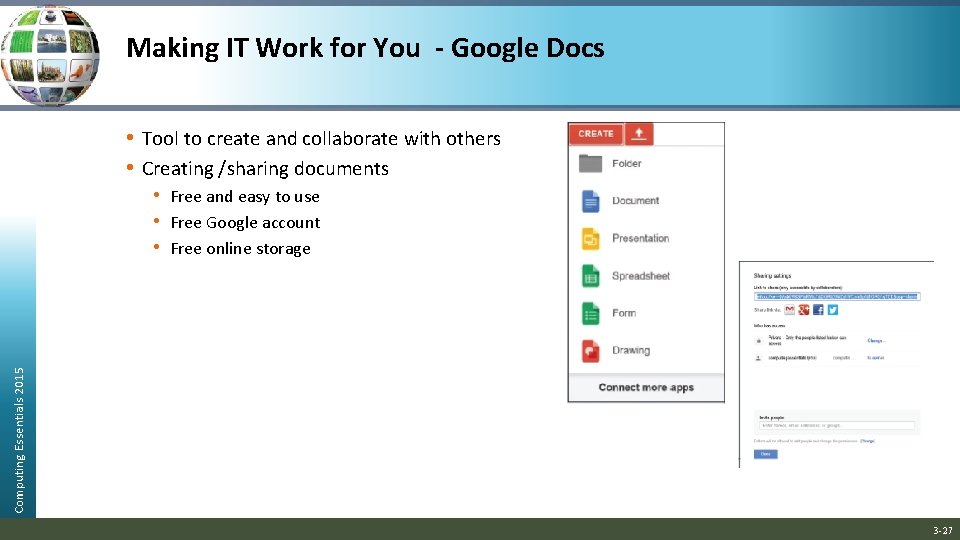The image size is (960, 540).
Task: Click the [Change] link under Invite people
Action: (868, 441)
